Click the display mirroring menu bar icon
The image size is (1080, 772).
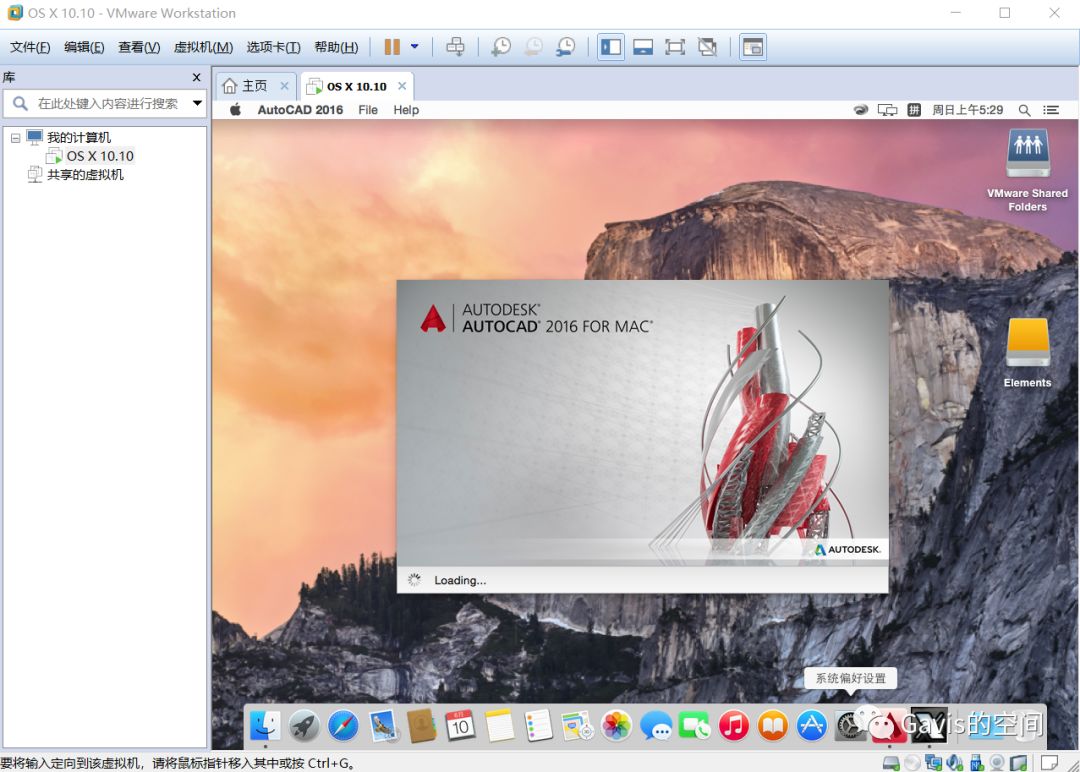(x=887, y=110)
